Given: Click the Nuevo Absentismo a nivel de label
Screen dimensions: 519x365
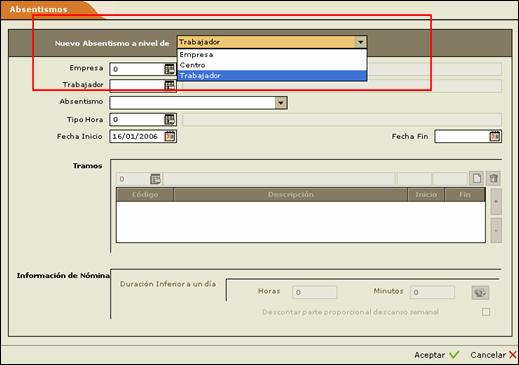Looking at the screenshot, I should coord(112,43).
